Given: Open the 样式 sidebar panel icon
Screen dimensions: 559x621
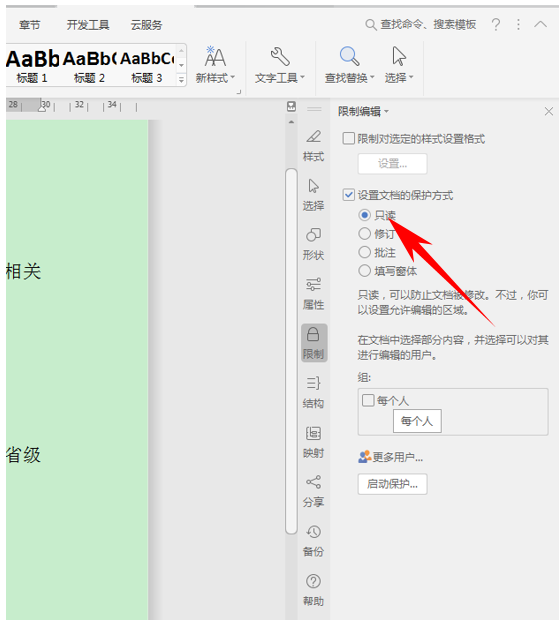Looking at the screenshot, I should click(x=313, y=145).
